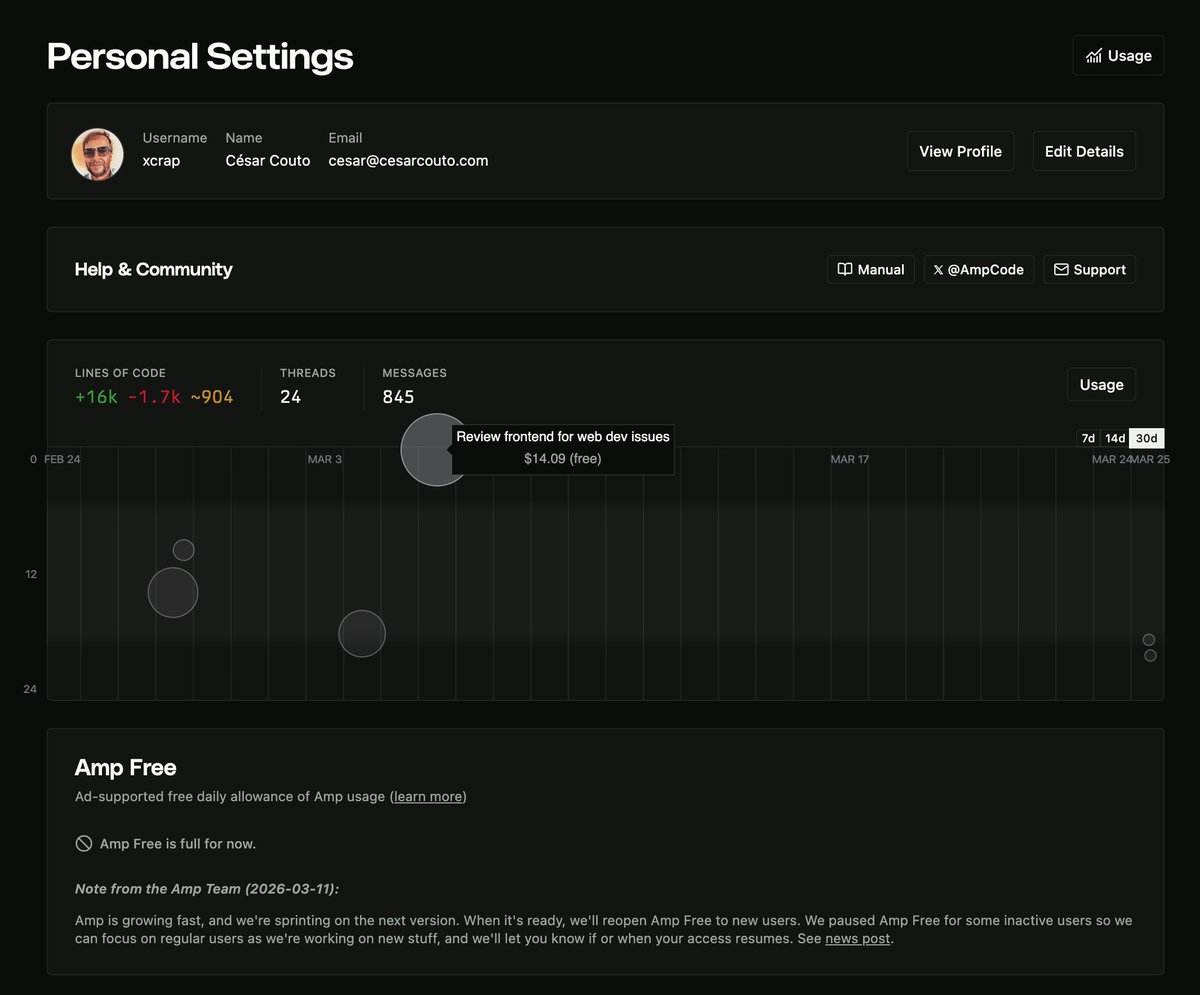This screenshot has width=1200, height=995.
Task: Click Edit Details button
Action: click(x=1084, y=151)
